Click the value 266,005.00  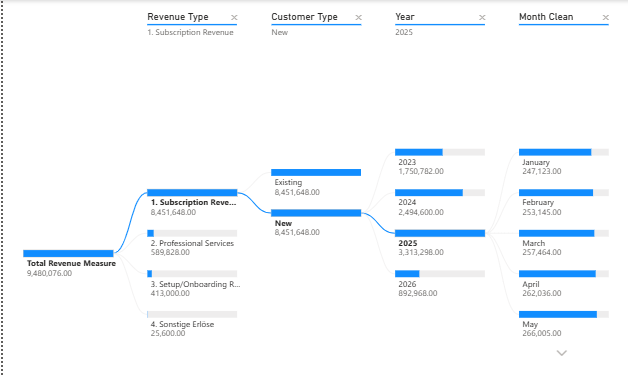click(541, 333)
